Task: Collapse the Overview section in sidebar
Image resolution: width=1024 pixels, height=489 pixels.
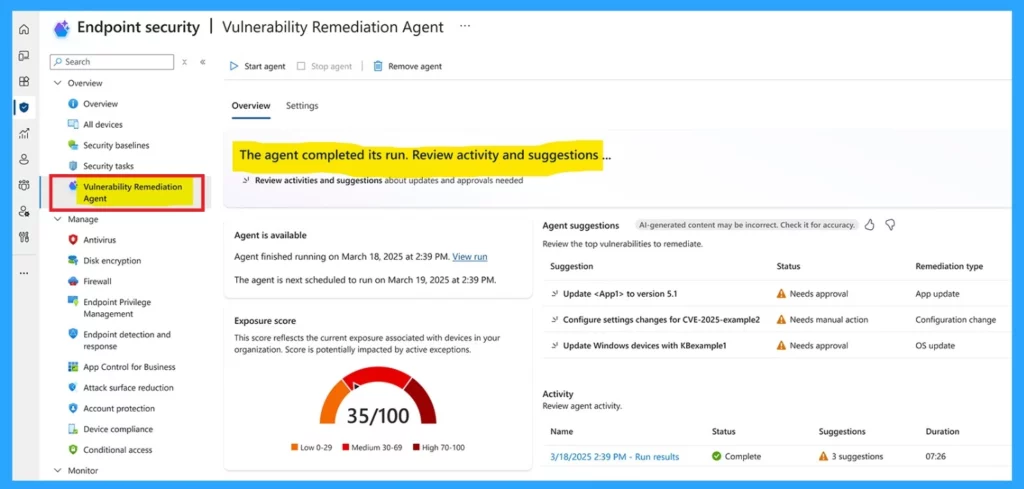Action: [x=57, y=83]
